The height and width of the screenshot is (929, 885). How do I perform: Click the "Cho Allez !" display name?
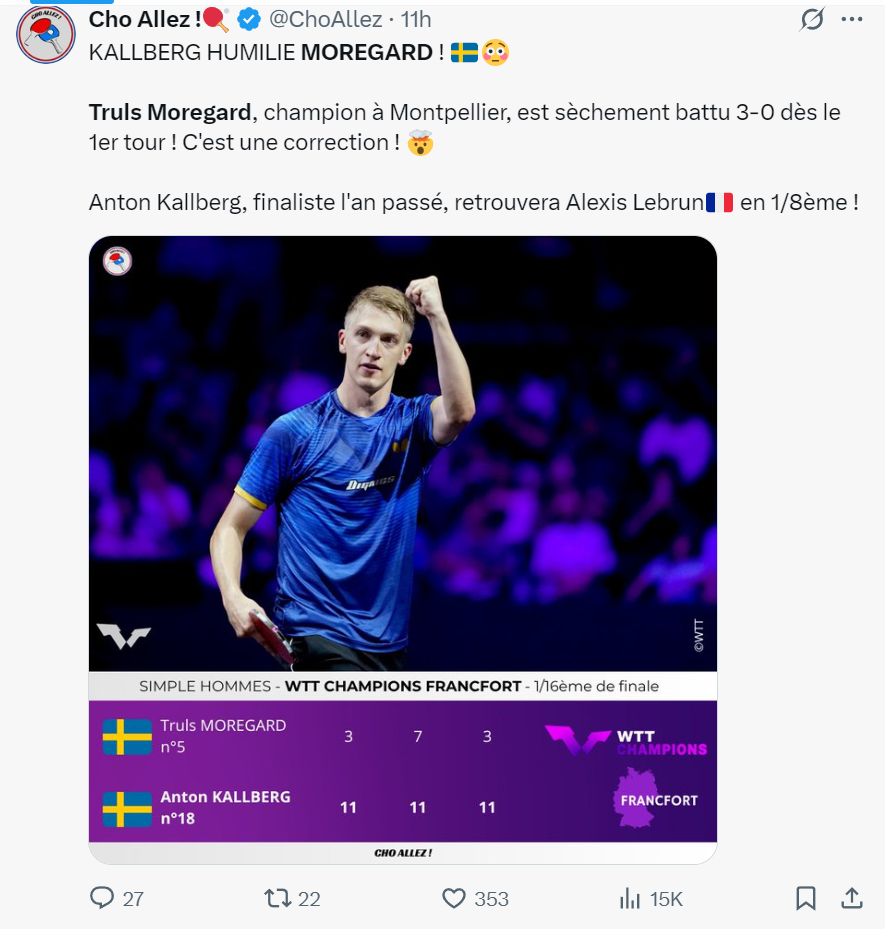coord(145,19)
